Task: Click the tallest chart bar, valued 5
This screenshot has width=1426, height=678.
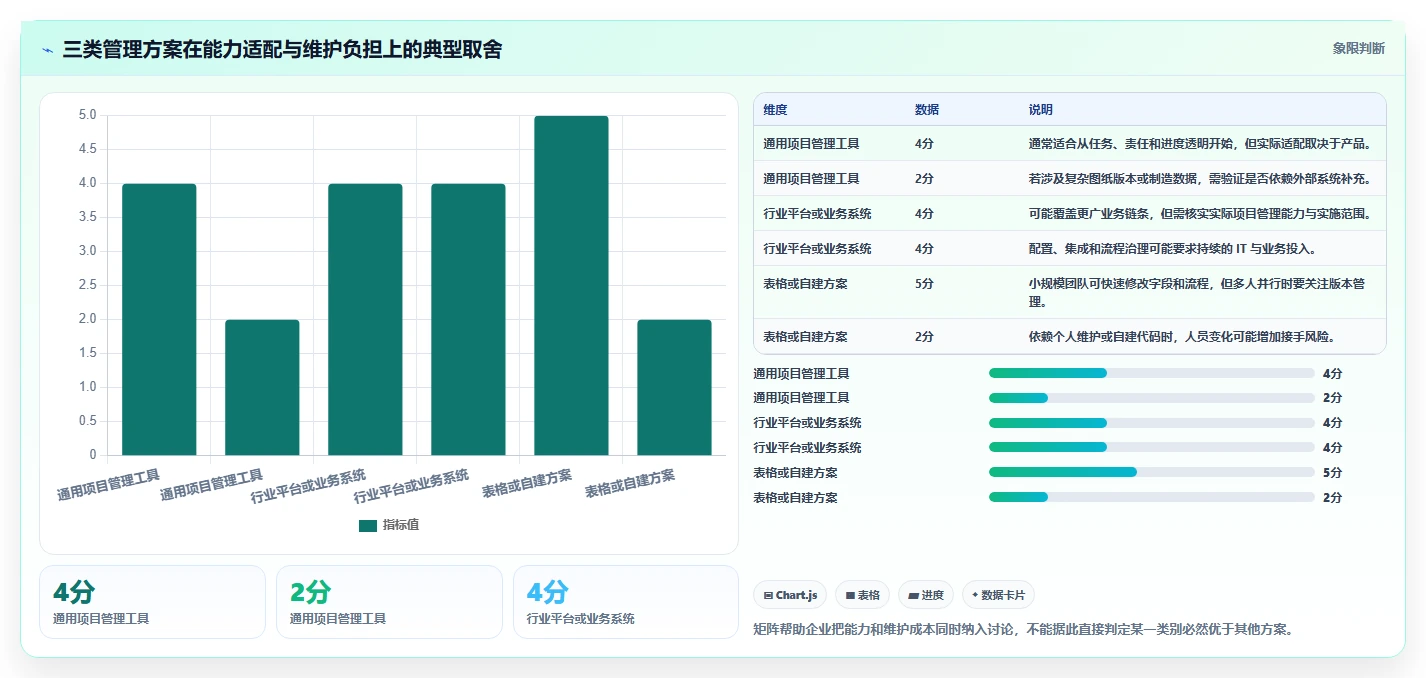Action: [x=571, y=286]
